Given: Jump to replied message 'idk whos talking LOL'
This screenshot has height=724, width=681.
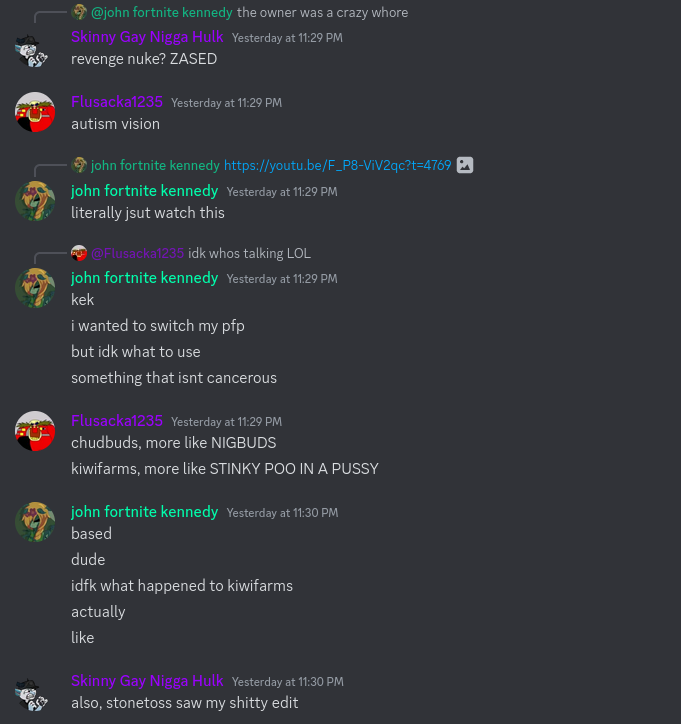Looking at the screenshot, I should click(x=249, y=253).
